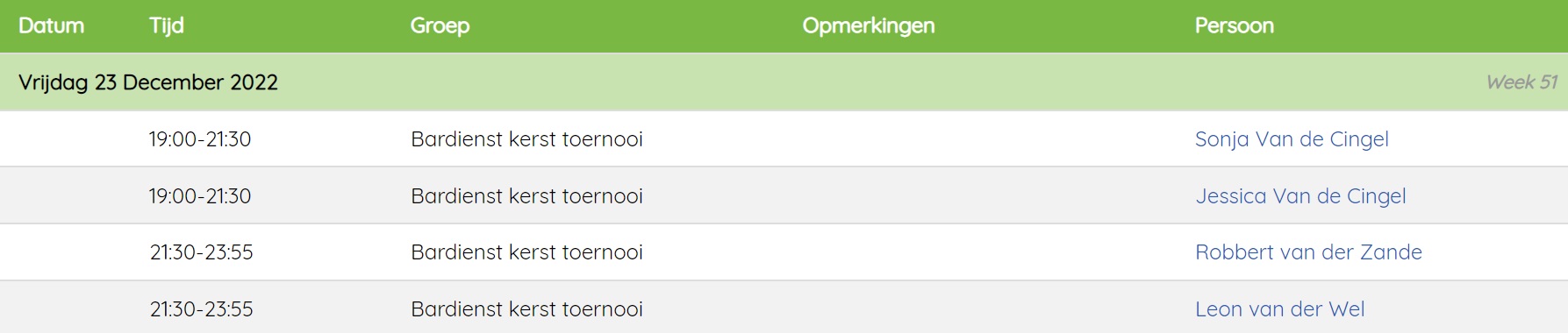Click the Opmerkingen column header
The image size is (1568, 333).
coord(869,25)
